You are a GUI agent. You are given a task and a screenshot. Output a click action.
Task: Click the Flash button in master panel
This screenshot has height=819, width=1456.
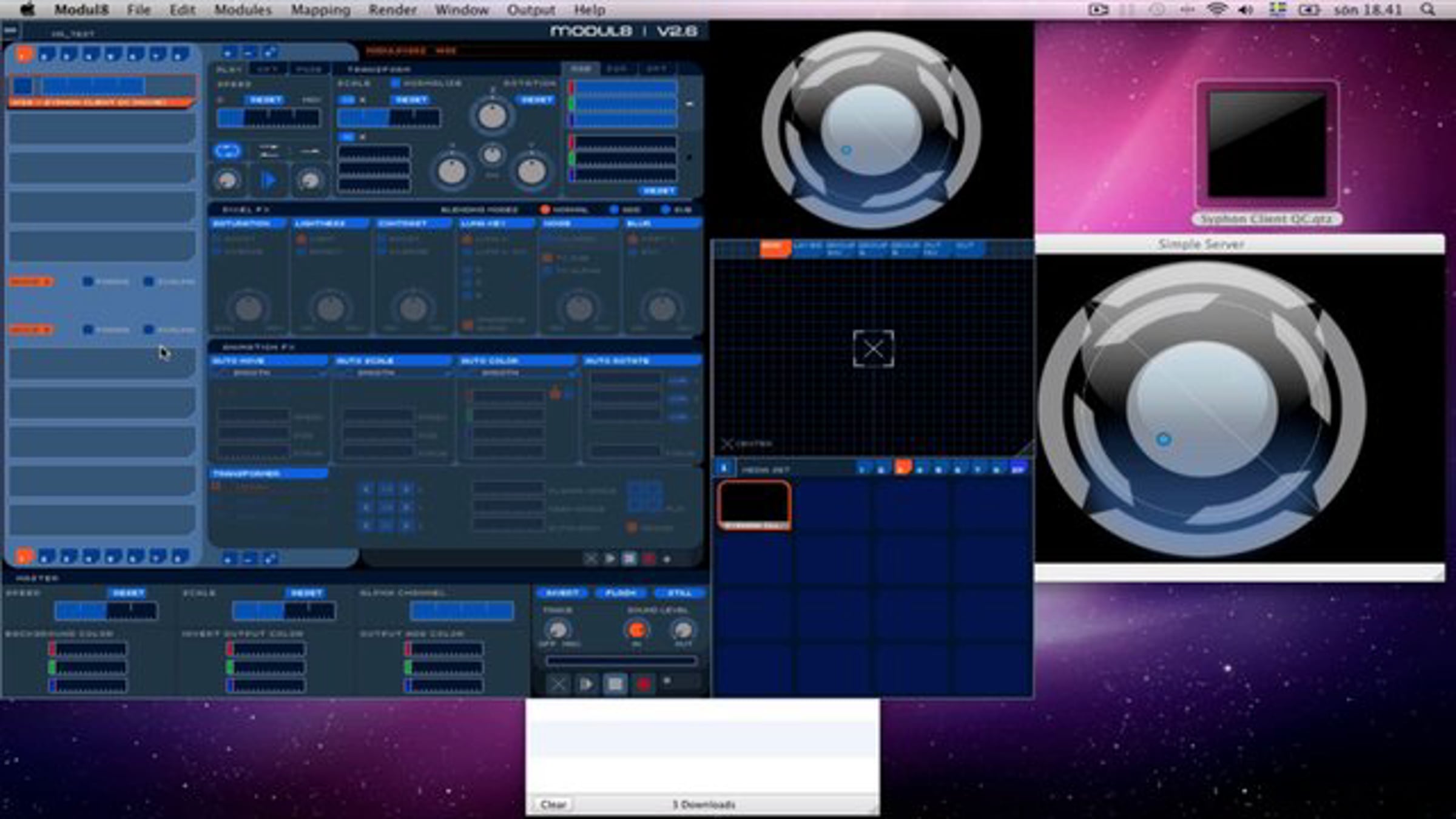point(621,593)
